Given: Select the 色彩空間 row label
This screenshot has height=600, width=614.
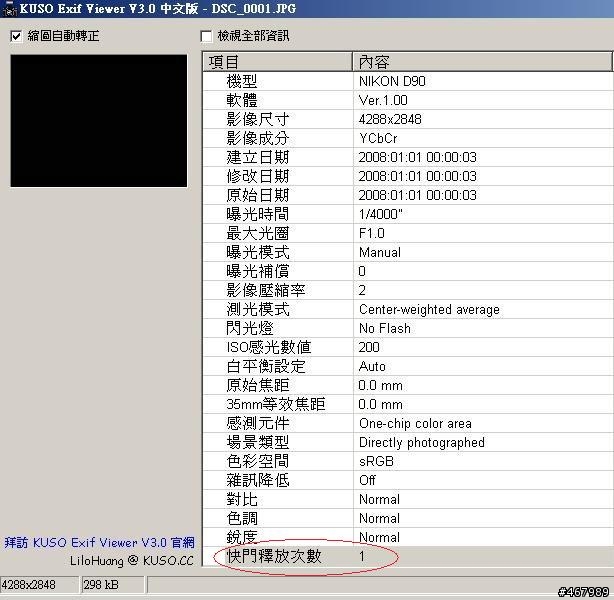Looking at the screenshot, I should 257,461.
